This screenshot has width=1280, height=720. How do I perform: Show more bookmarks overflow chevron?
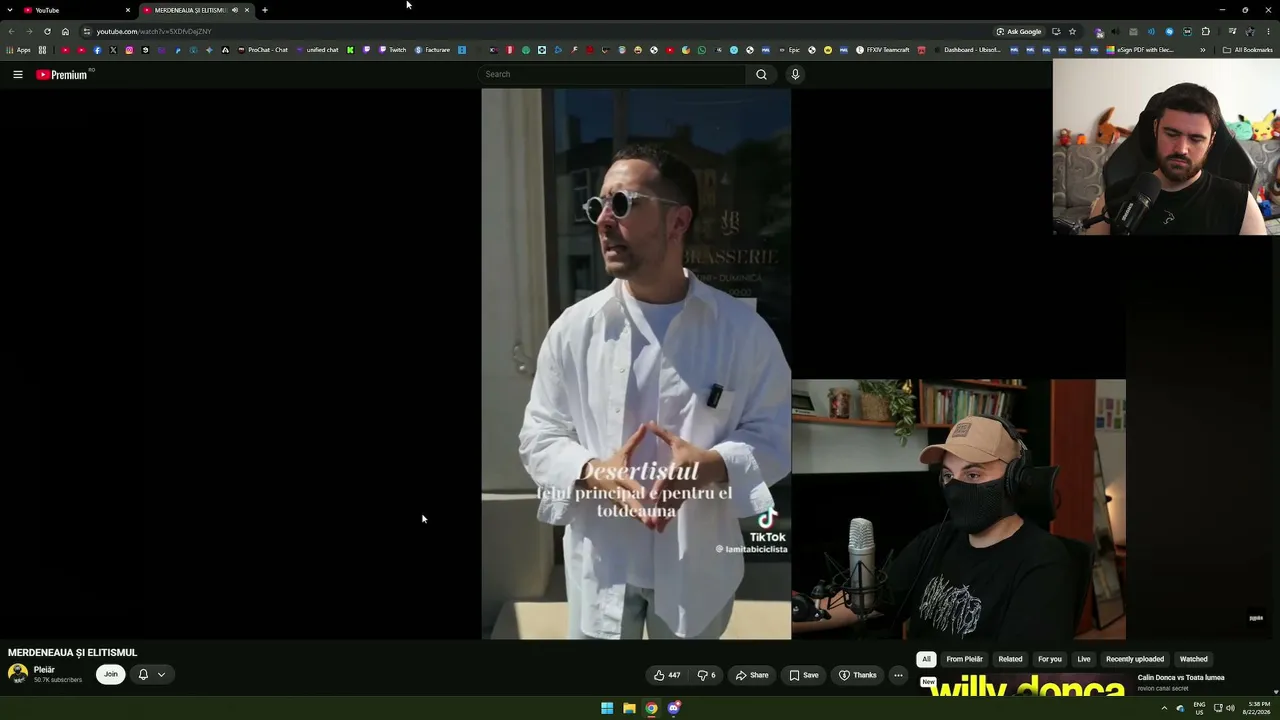1203,50
